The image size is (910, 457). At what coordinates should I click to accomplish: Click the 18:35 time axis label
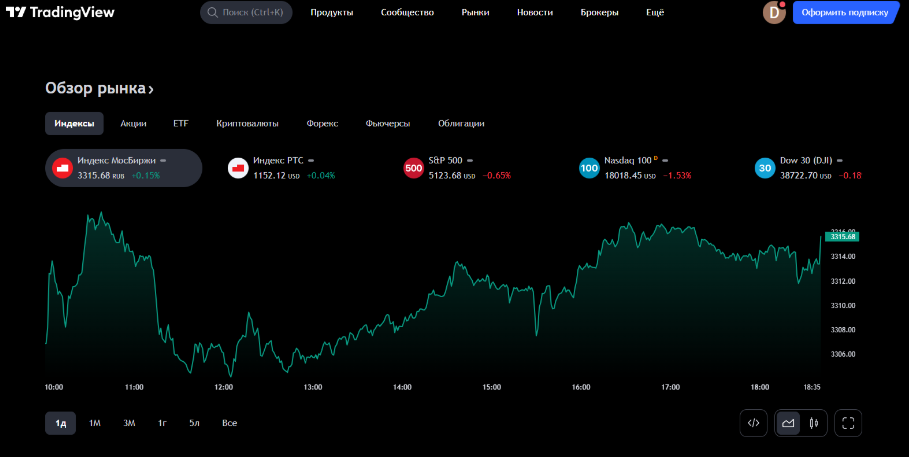point(811,387)
